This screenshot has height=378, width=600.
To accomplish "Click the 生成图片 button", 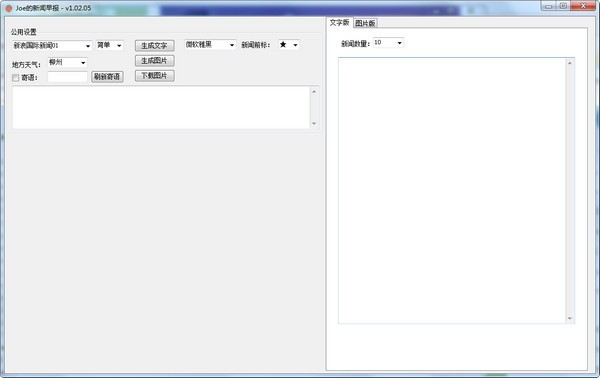I will tap(155, 60).
